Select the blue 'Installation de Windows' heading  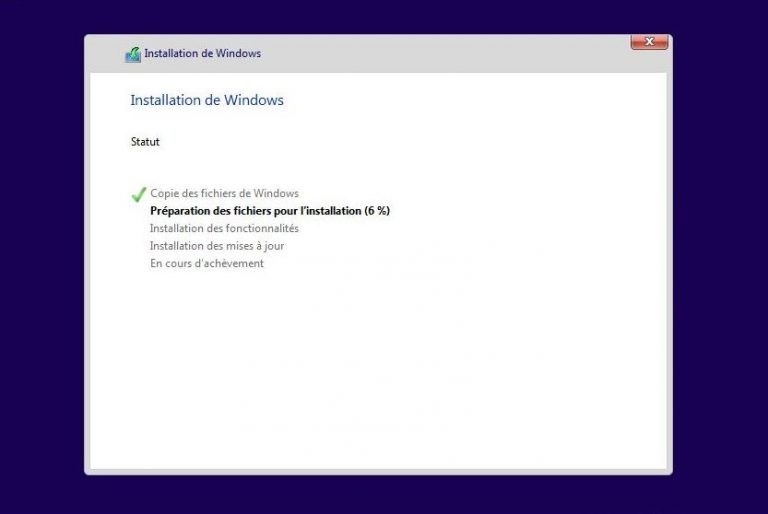[x=207, y=100]
